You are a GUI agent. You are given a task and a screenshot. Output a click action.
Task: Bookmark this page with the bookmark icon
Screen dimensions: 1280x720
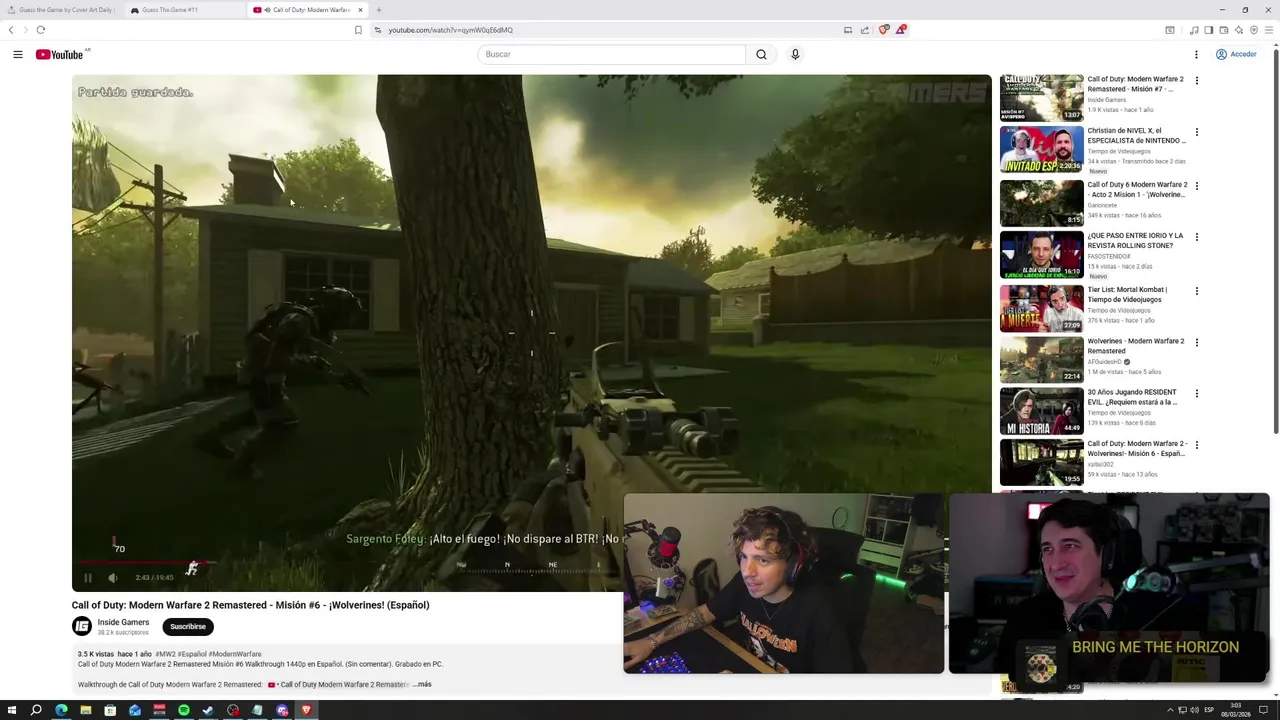point(358,30)
